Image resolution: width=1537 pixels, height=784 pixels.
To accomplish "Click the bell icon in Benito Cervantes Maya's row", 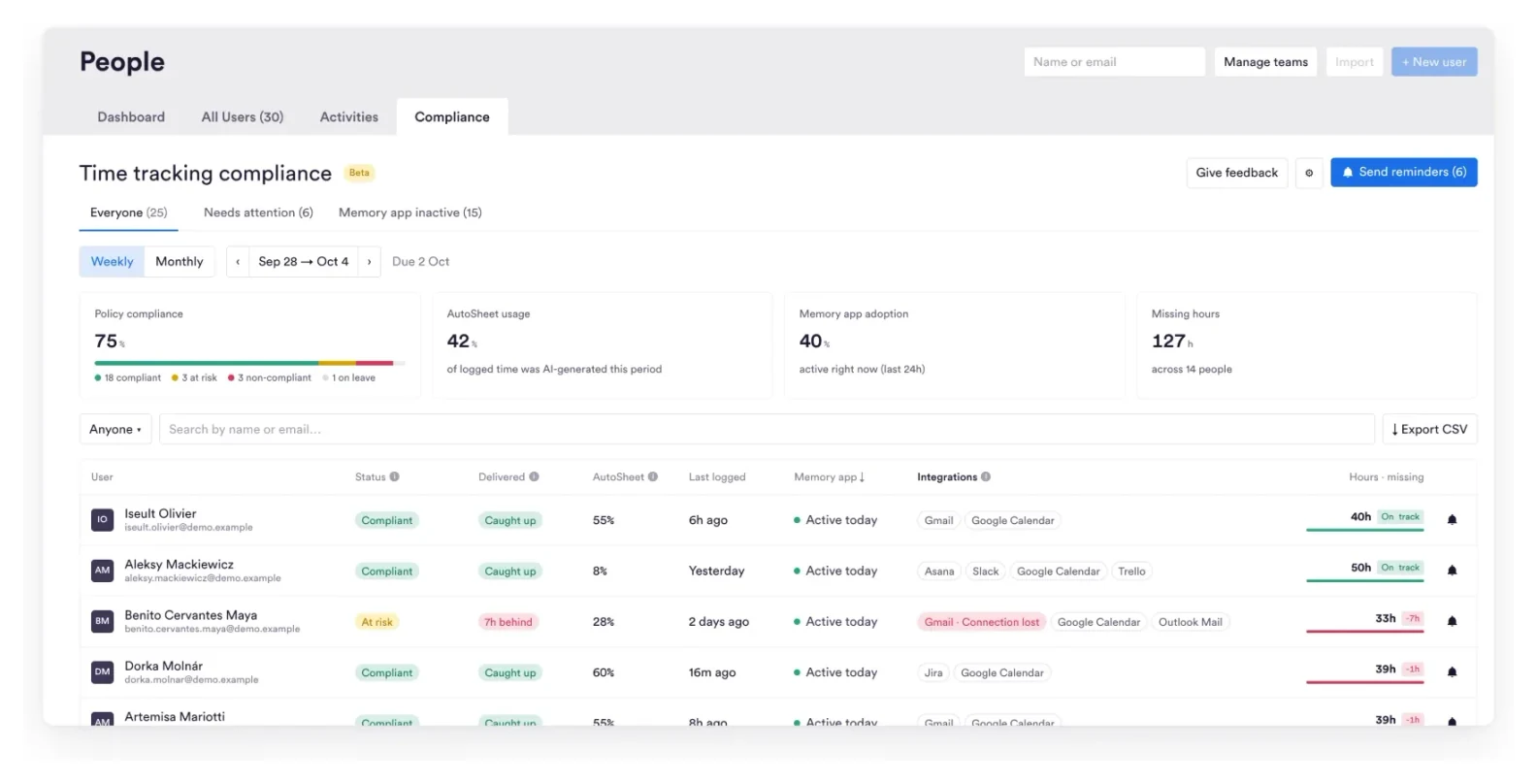I will tap(1452, 621).
